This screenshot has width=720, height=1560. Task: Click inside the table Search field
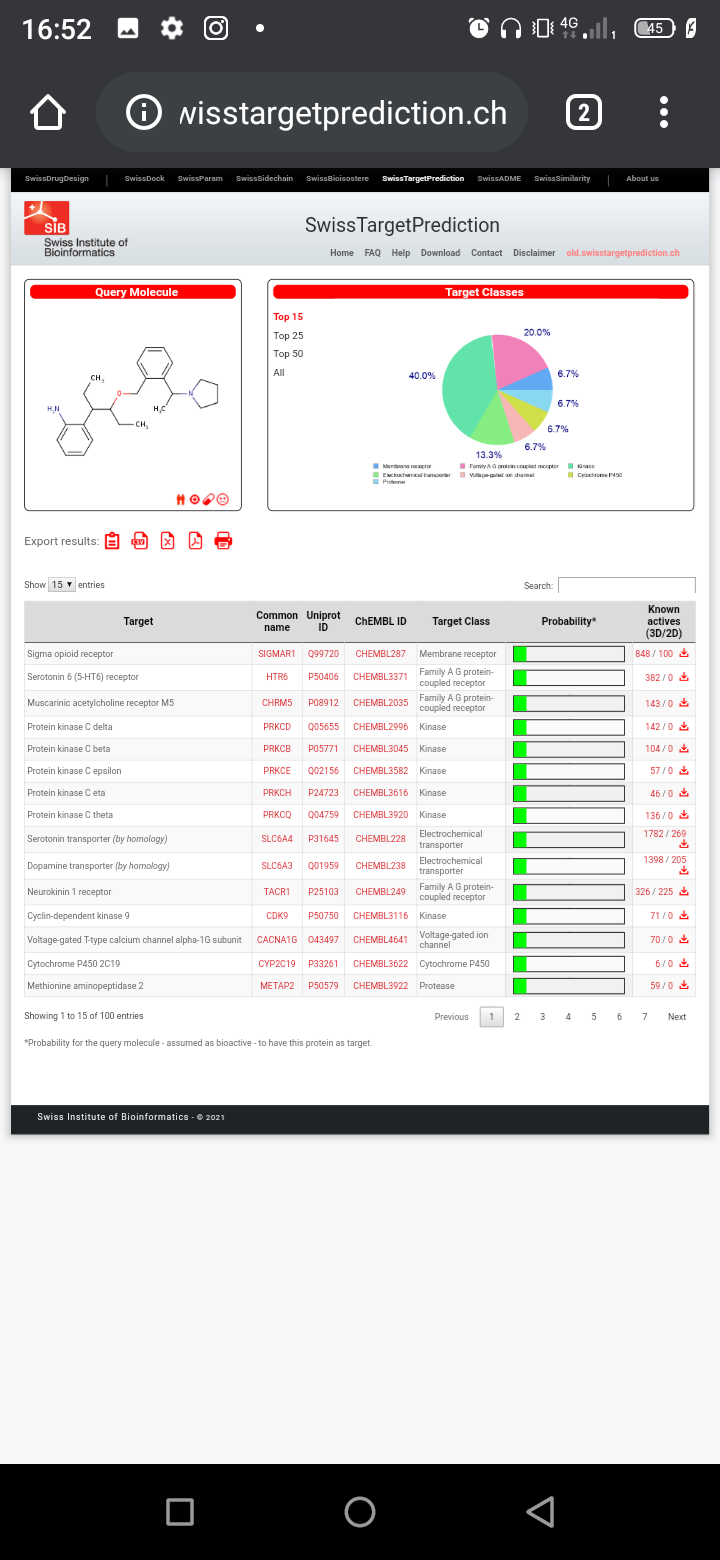626,585
